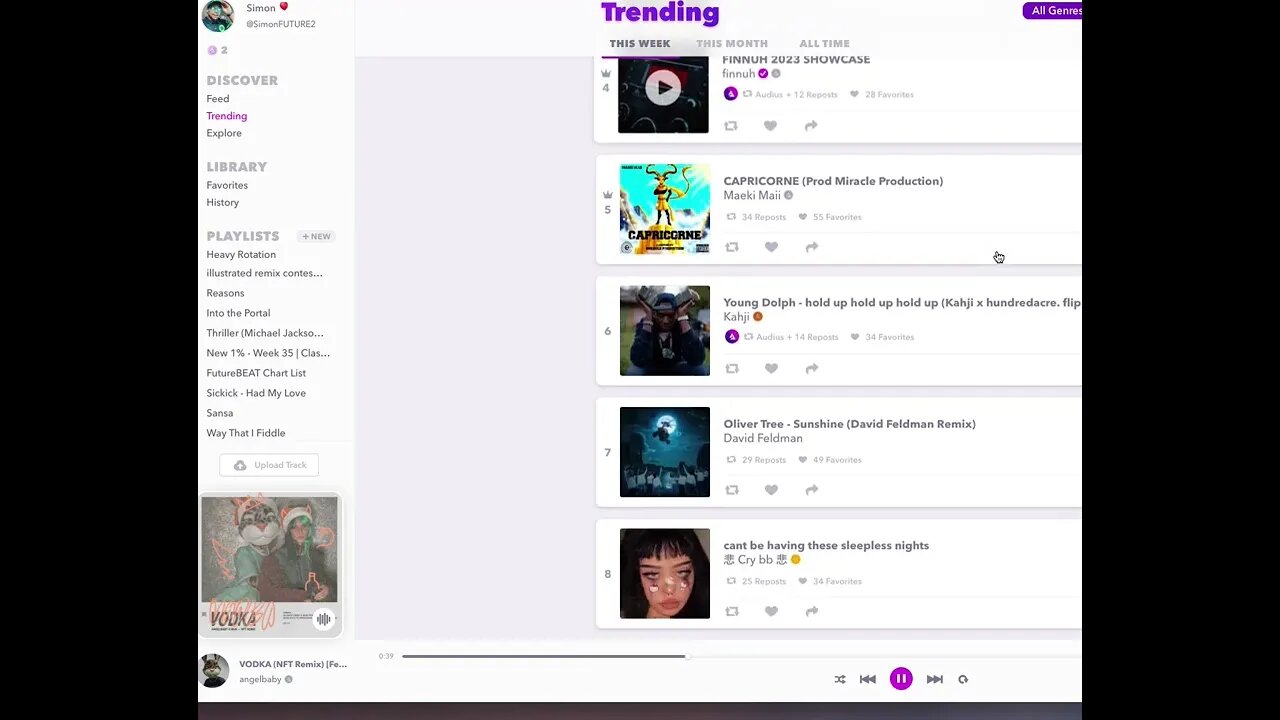
Task: Open the Thriller (Michael Jackson) playlist
Action: (265, 333)
